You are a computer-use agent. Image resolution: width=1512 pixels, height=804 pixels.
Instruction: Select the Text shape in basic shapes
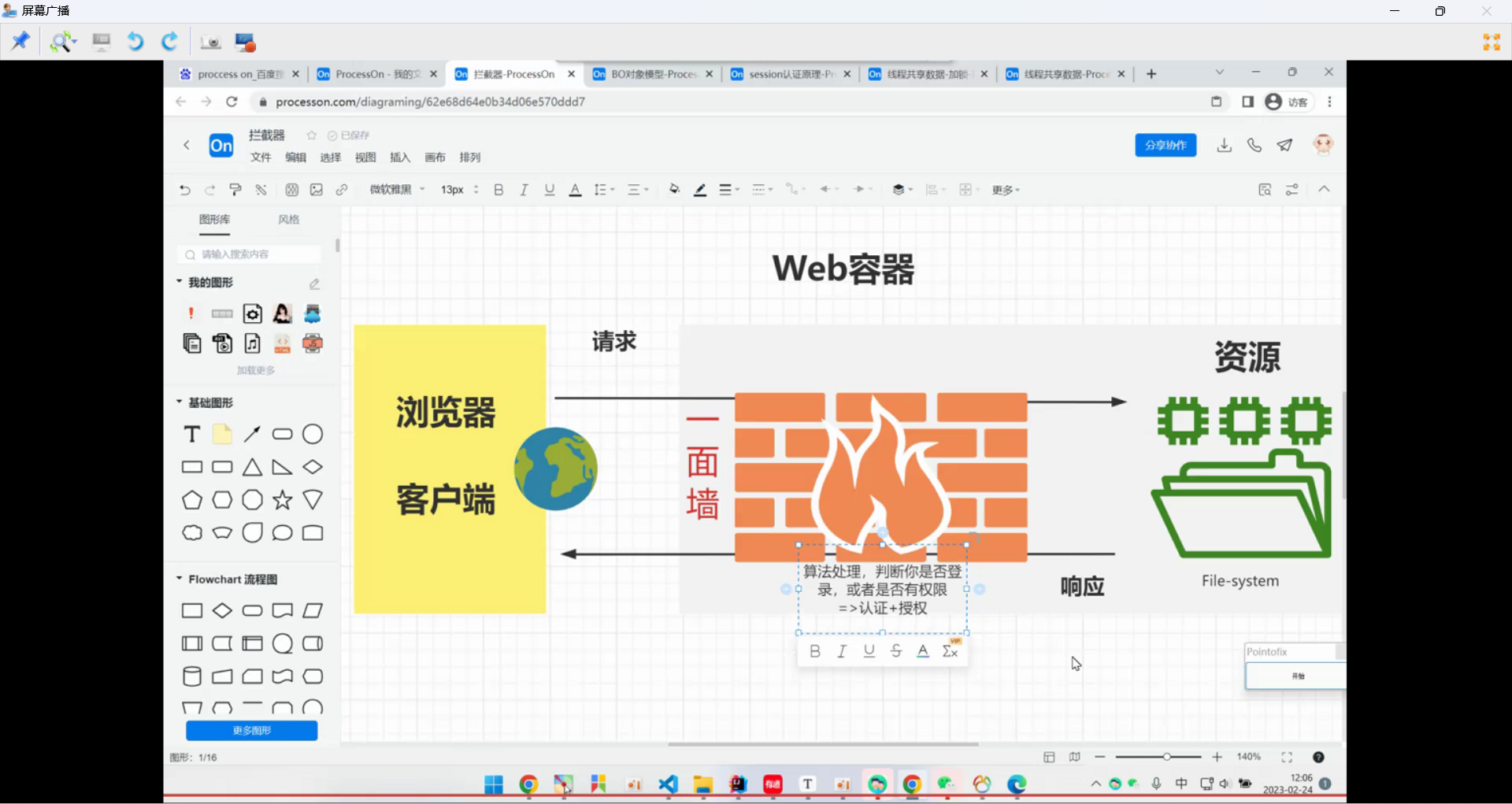click(192, 435)
